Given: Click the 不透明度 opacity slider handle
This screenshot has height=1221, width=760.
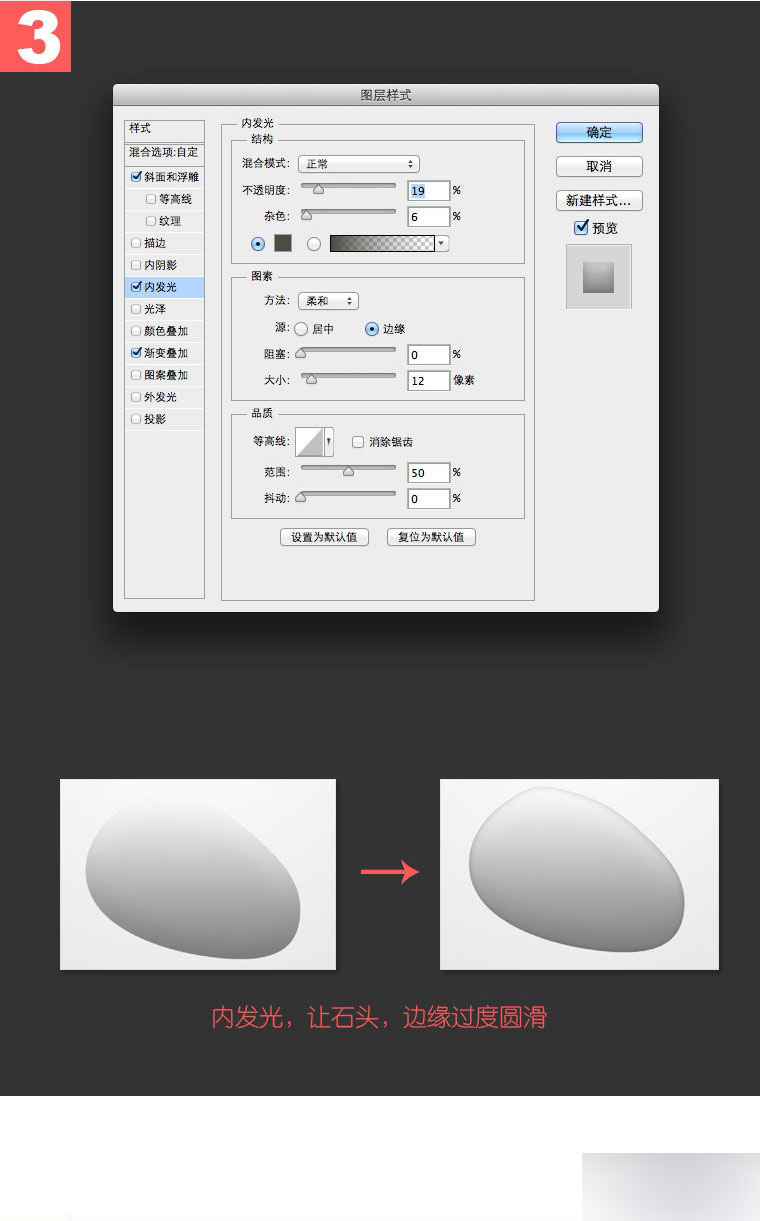Looking at the screenshot, I should [x=319, y=188].
